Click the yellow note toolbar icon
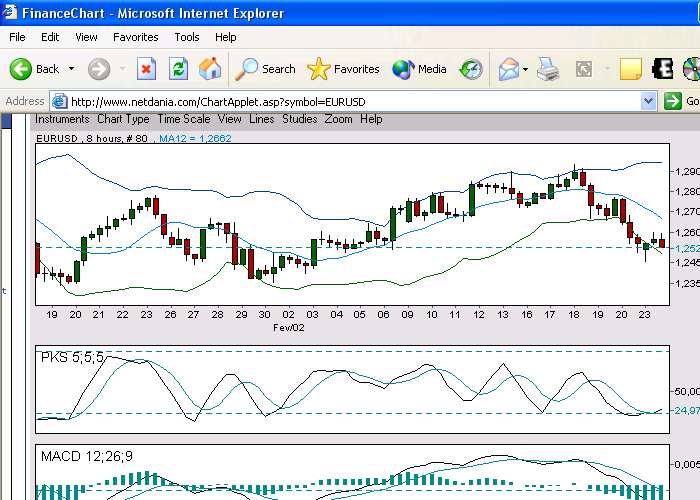This screenshot has height=500, width=700. tap(631, 69)
